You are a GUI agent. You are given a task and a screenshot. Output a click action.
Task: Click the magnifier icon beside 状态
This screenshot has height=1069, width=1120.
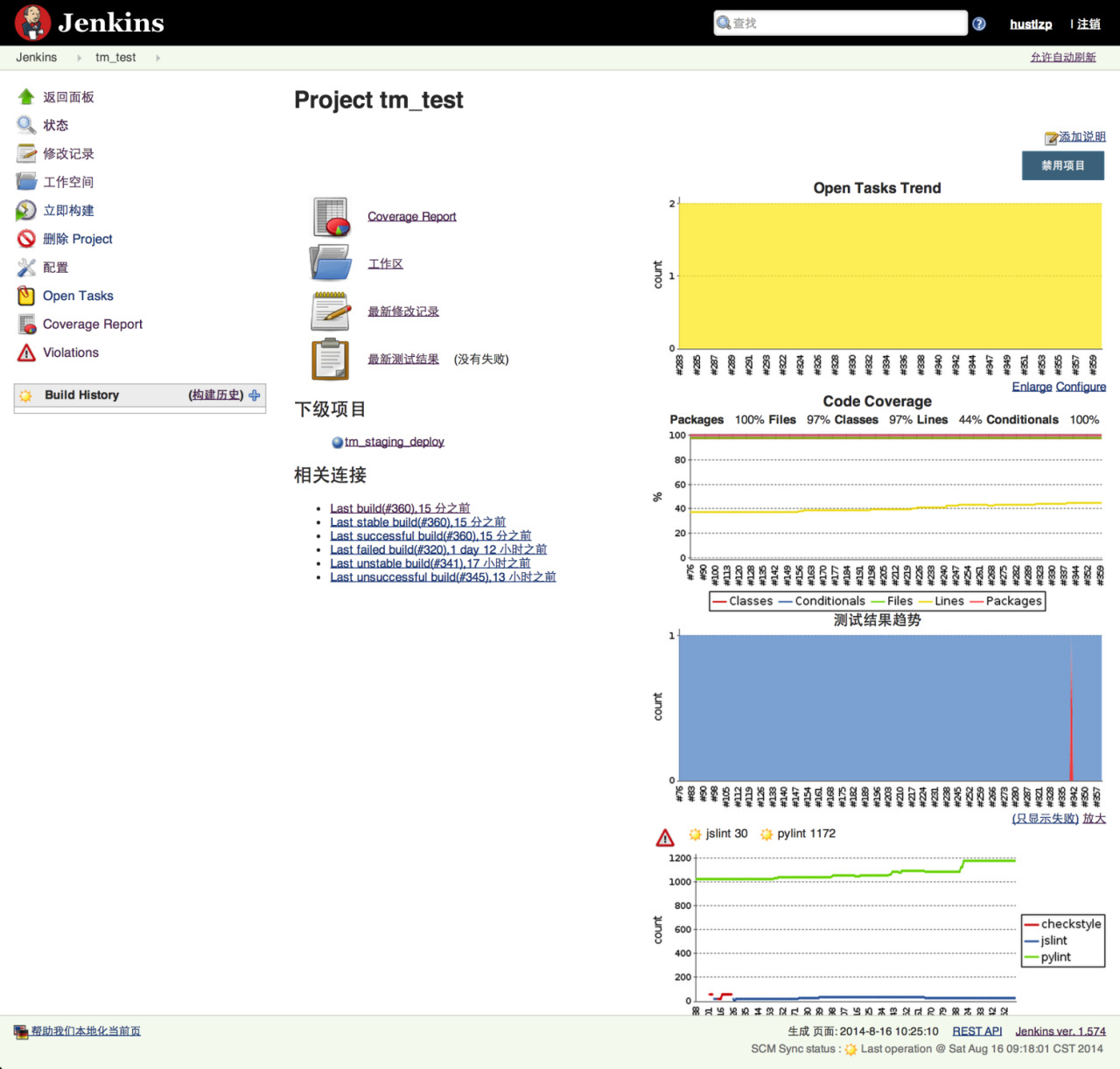click(26, 125)
